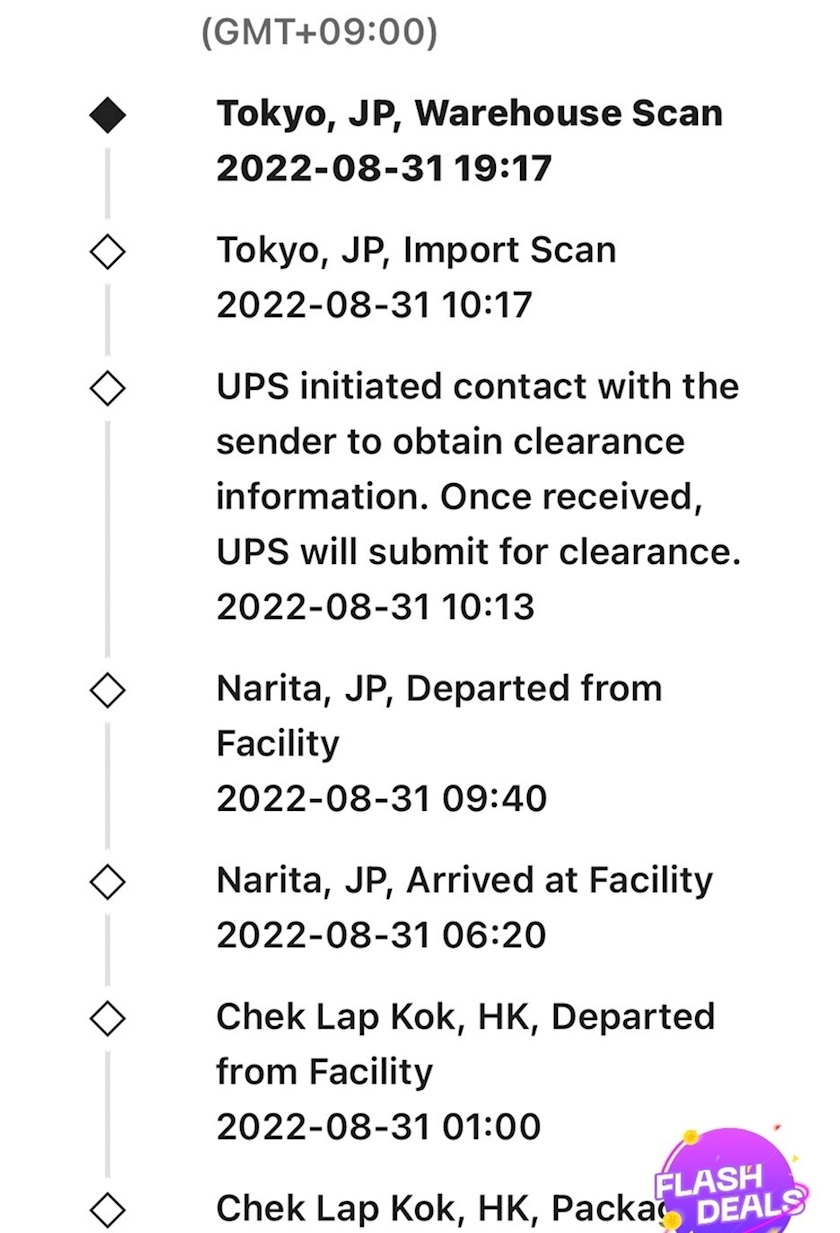Click the 2022-08-31 01:00 timestamp
The image size is (840, 1233).
pyautogui.click(x=378, y=1126)
